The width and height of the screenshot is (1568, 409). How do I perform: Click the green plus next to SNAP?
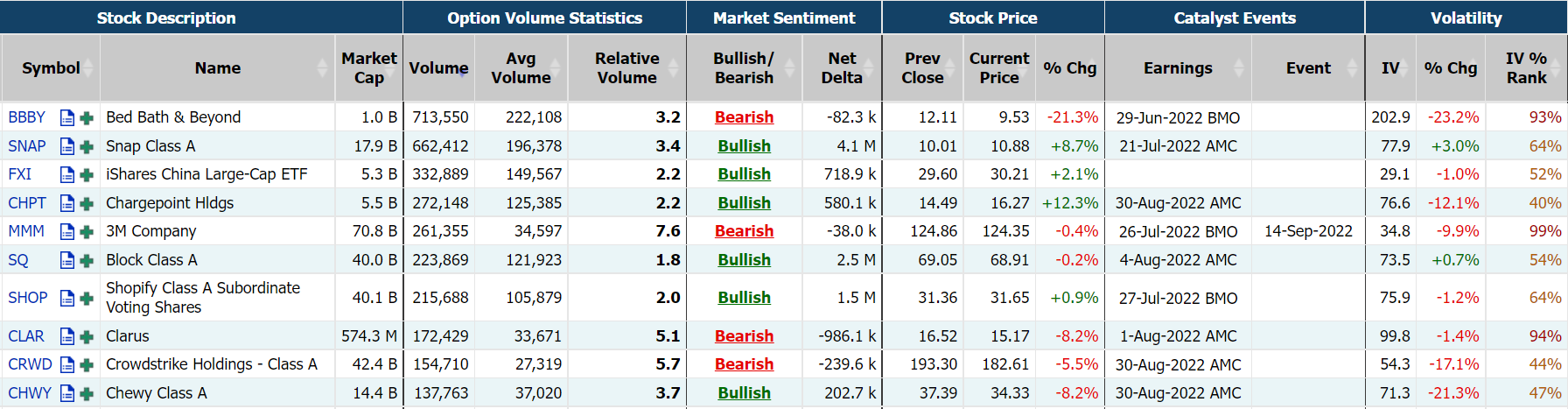87,146
